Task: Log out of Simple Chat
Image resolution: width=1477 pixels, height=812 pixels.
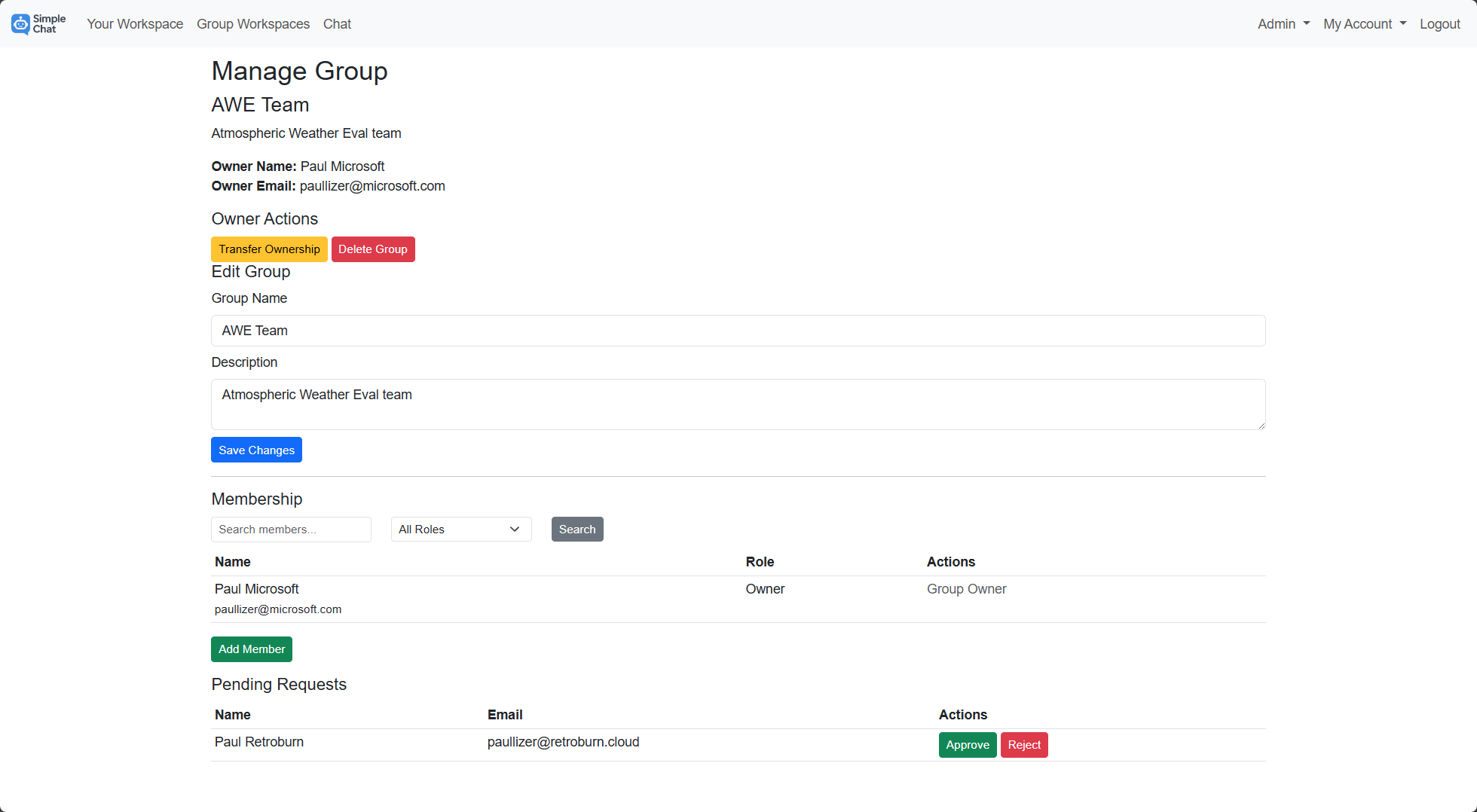Action: pyautogui.click(x=1440, y=23)
